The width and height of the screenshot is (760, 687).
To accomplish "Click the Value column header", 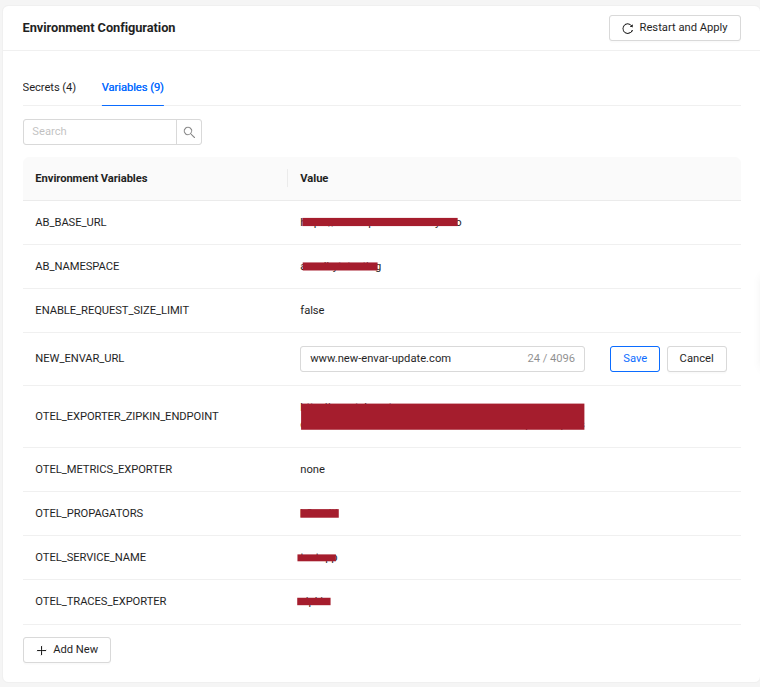I will [314, 179].
